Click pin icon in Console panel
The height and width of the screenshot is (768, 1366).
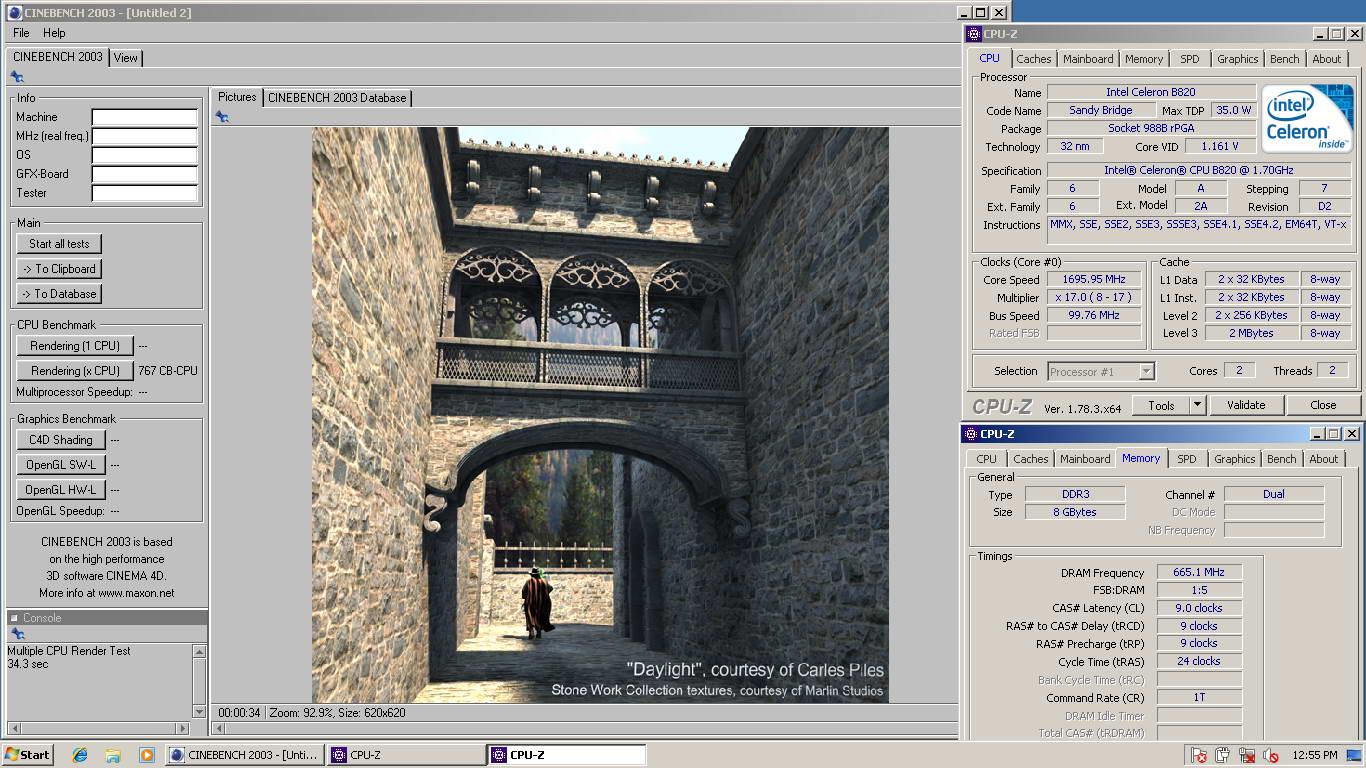(17, 634)
